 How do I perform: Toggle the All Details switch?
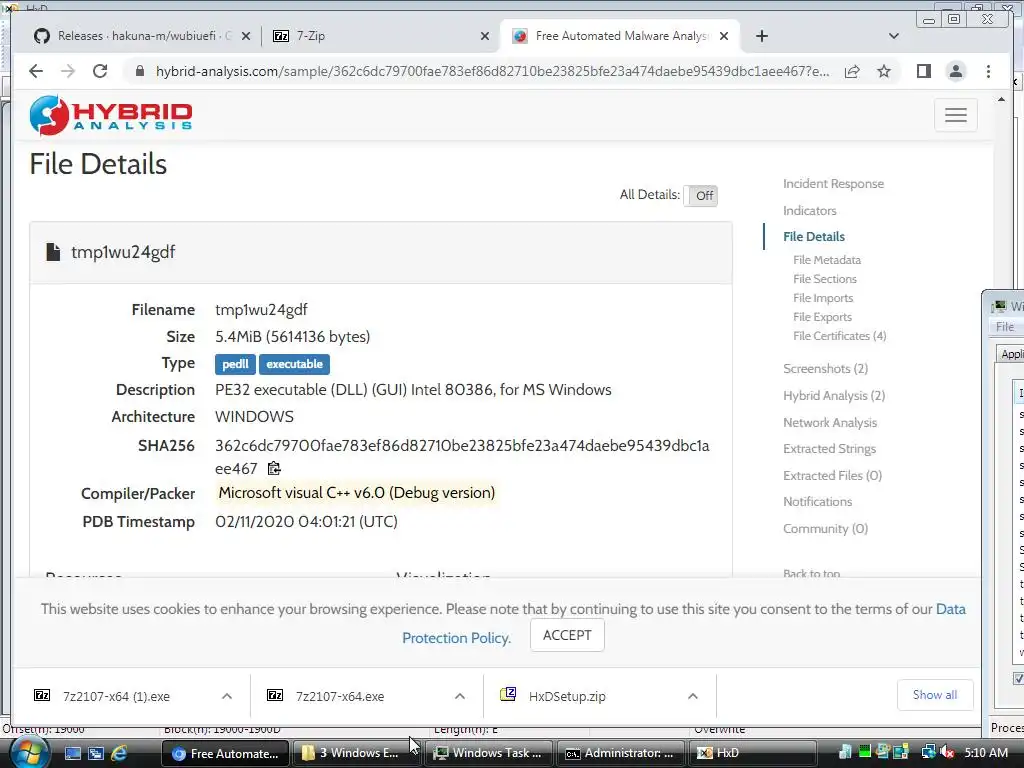click(700, 195)
